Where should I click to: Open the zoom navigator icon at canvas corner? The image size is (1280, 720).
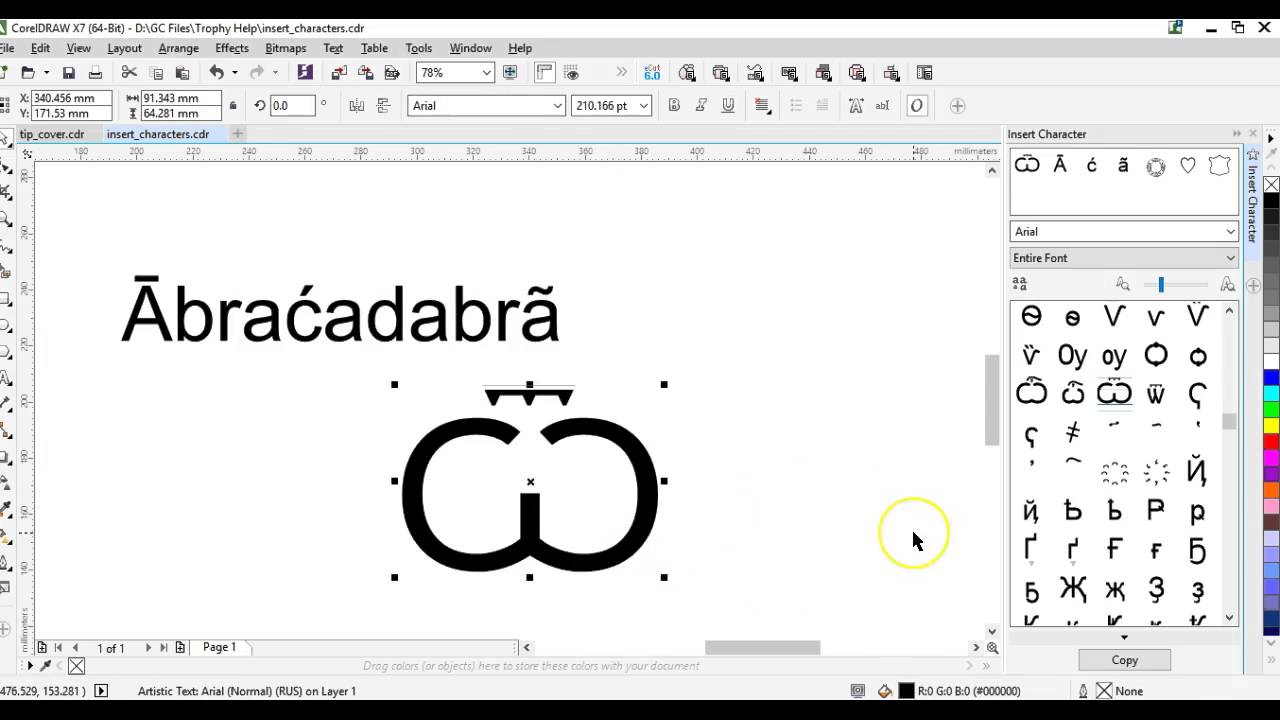992,648
